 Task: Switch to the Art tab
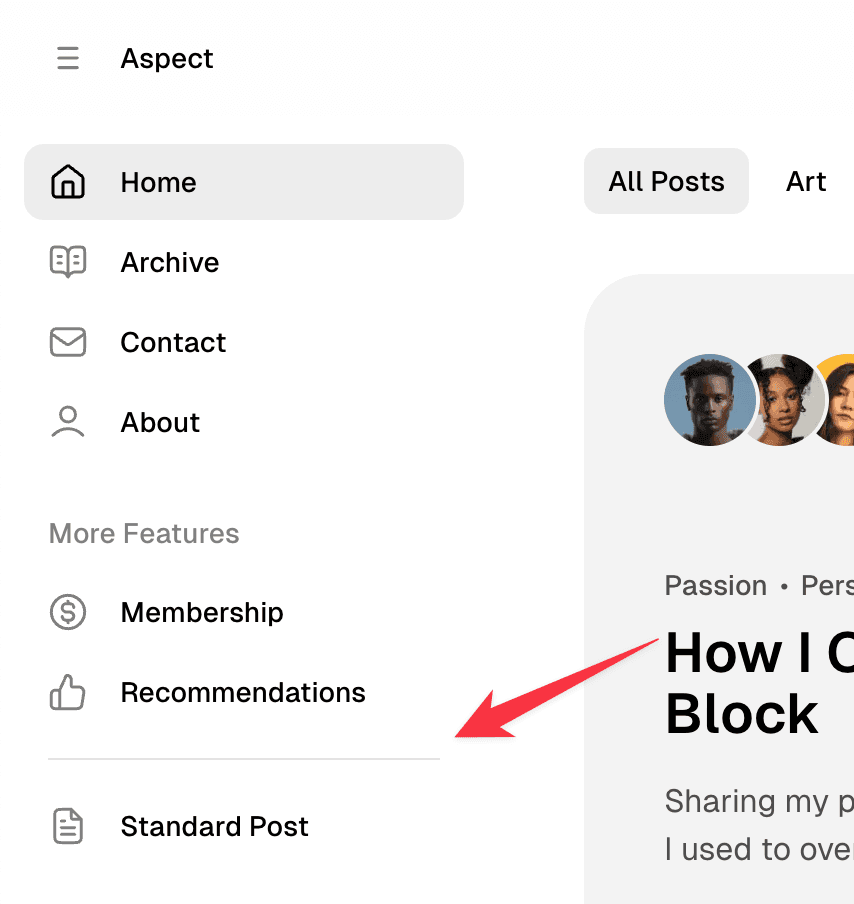pos(806,181)
